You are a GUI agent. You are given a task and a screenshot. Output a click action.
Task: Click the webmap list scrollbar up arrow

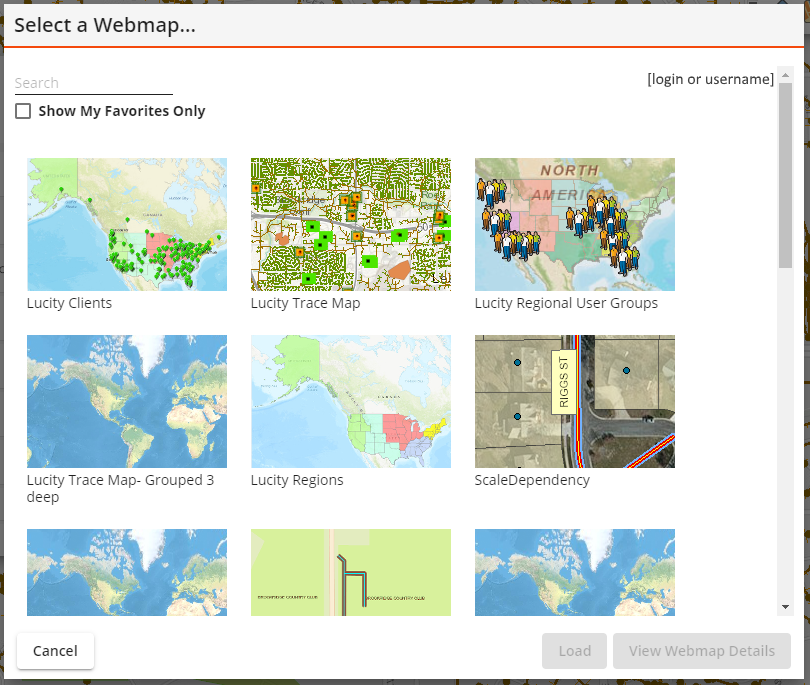[785, 75]
